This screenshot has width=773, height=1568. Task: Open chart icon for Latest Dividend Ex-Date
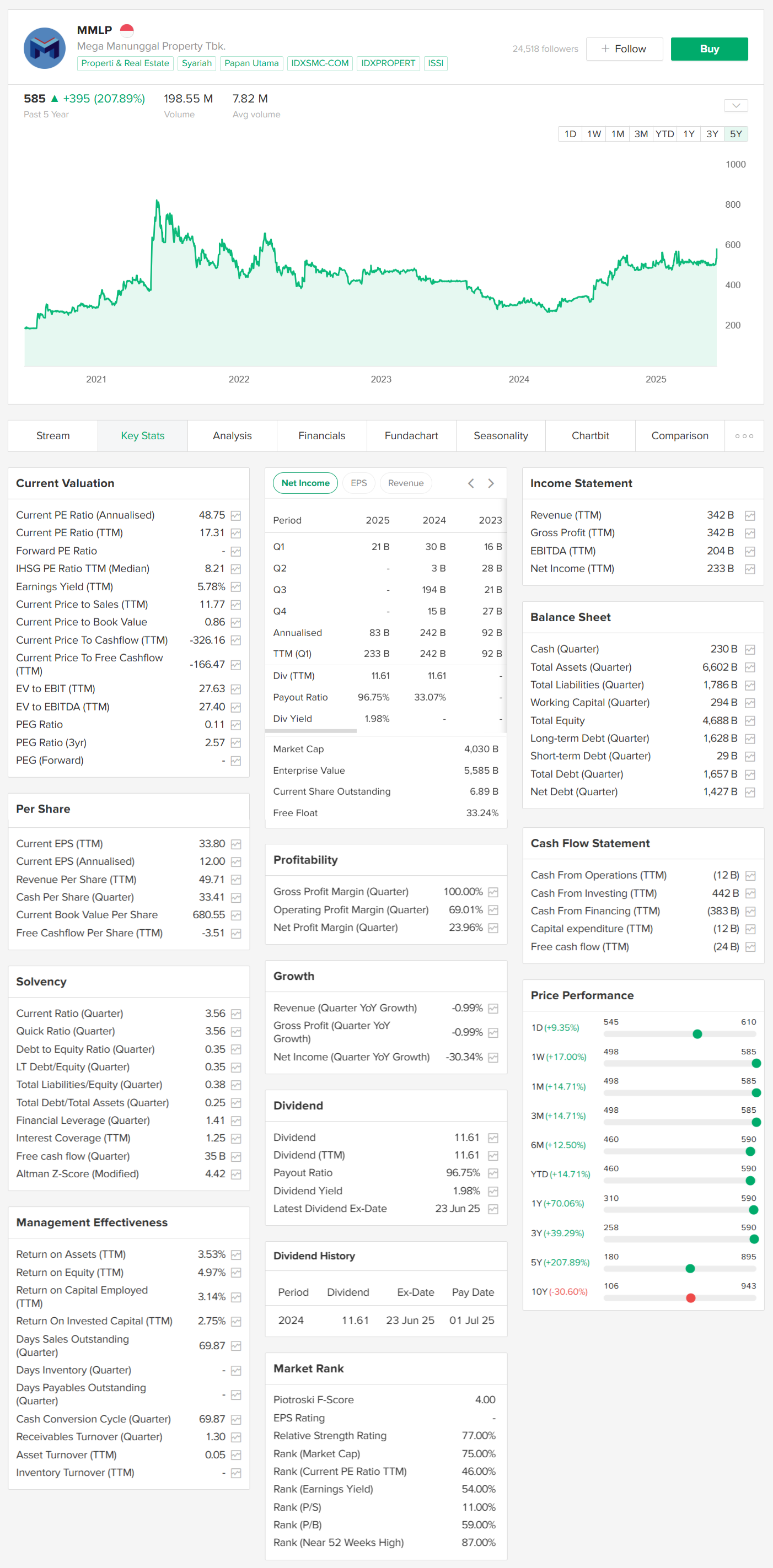[493, 1209]
